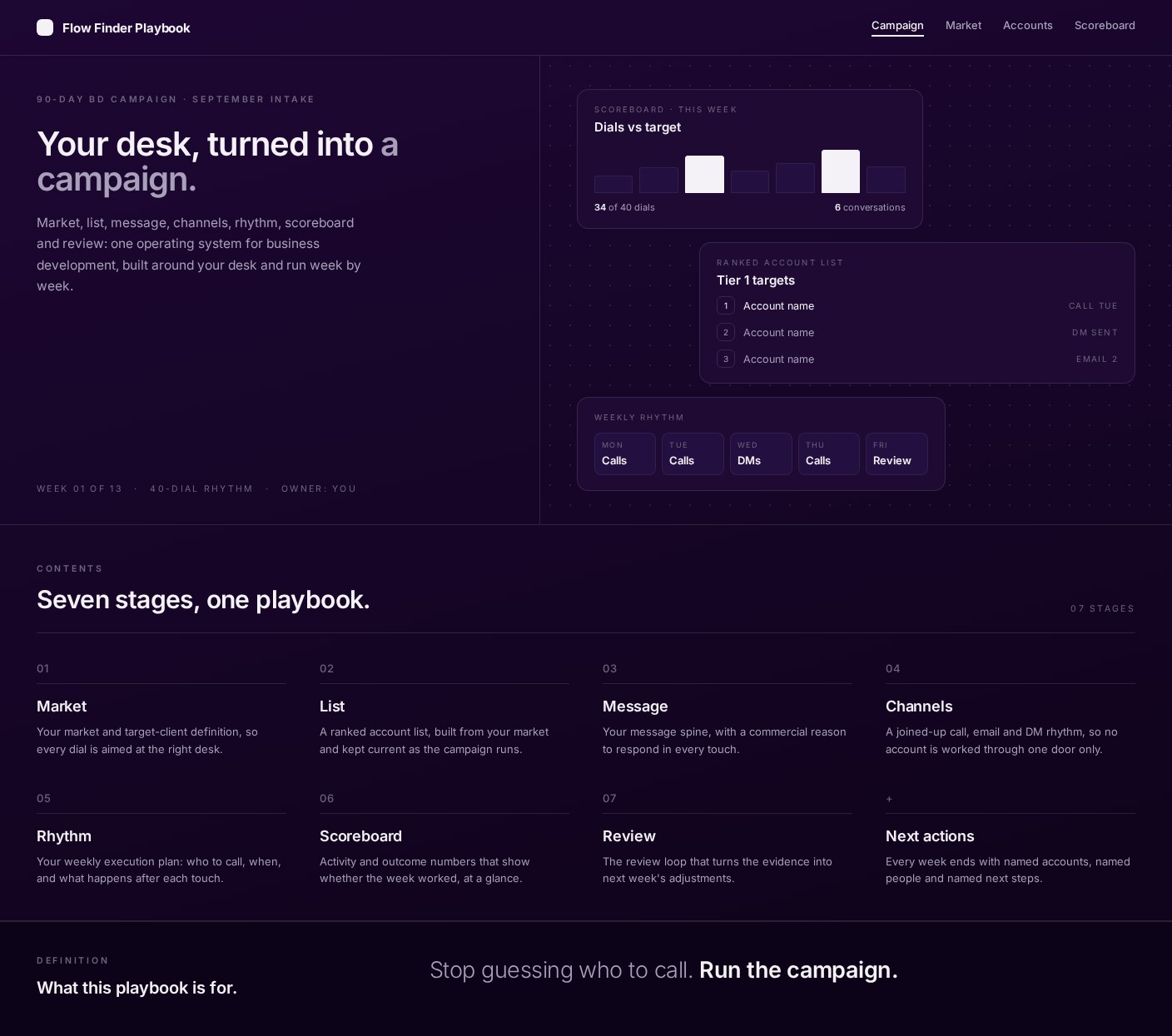Open stage 07 Review heading
Viewport: 1172px width, 1036px height.
[629, 836]
